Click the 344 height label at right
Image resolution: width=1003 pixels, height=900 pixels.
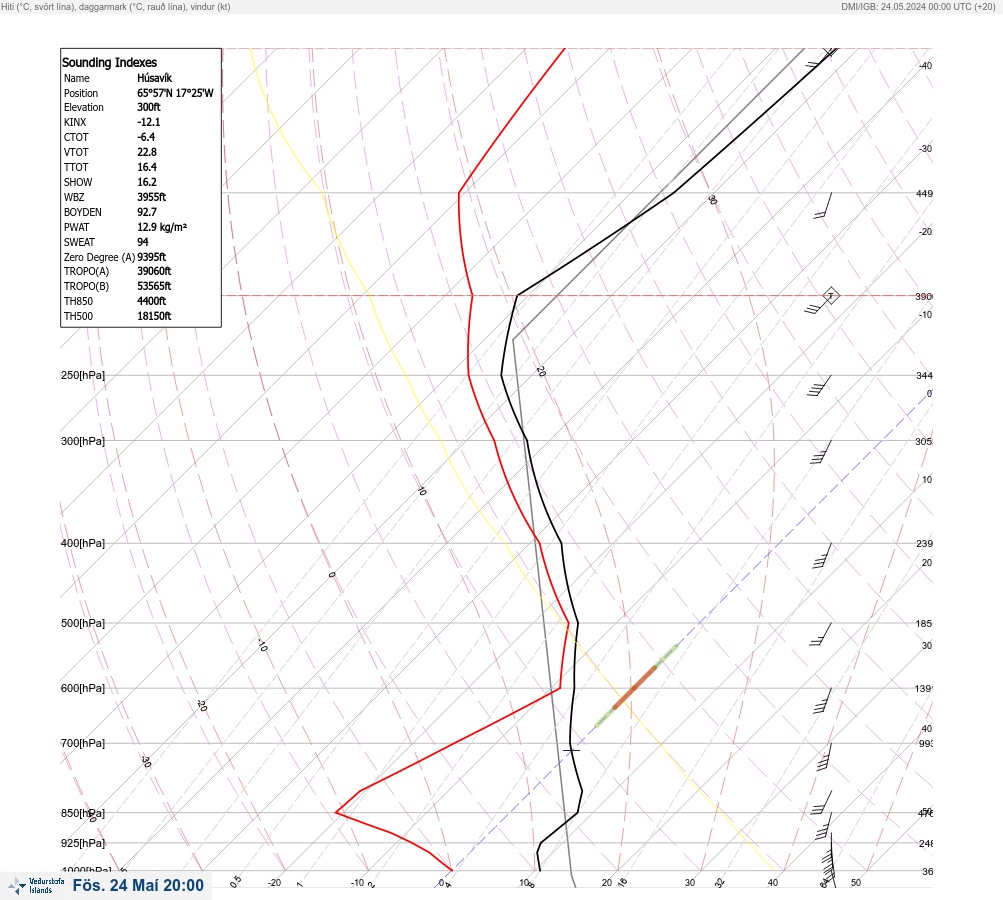(x=924, y=375)
